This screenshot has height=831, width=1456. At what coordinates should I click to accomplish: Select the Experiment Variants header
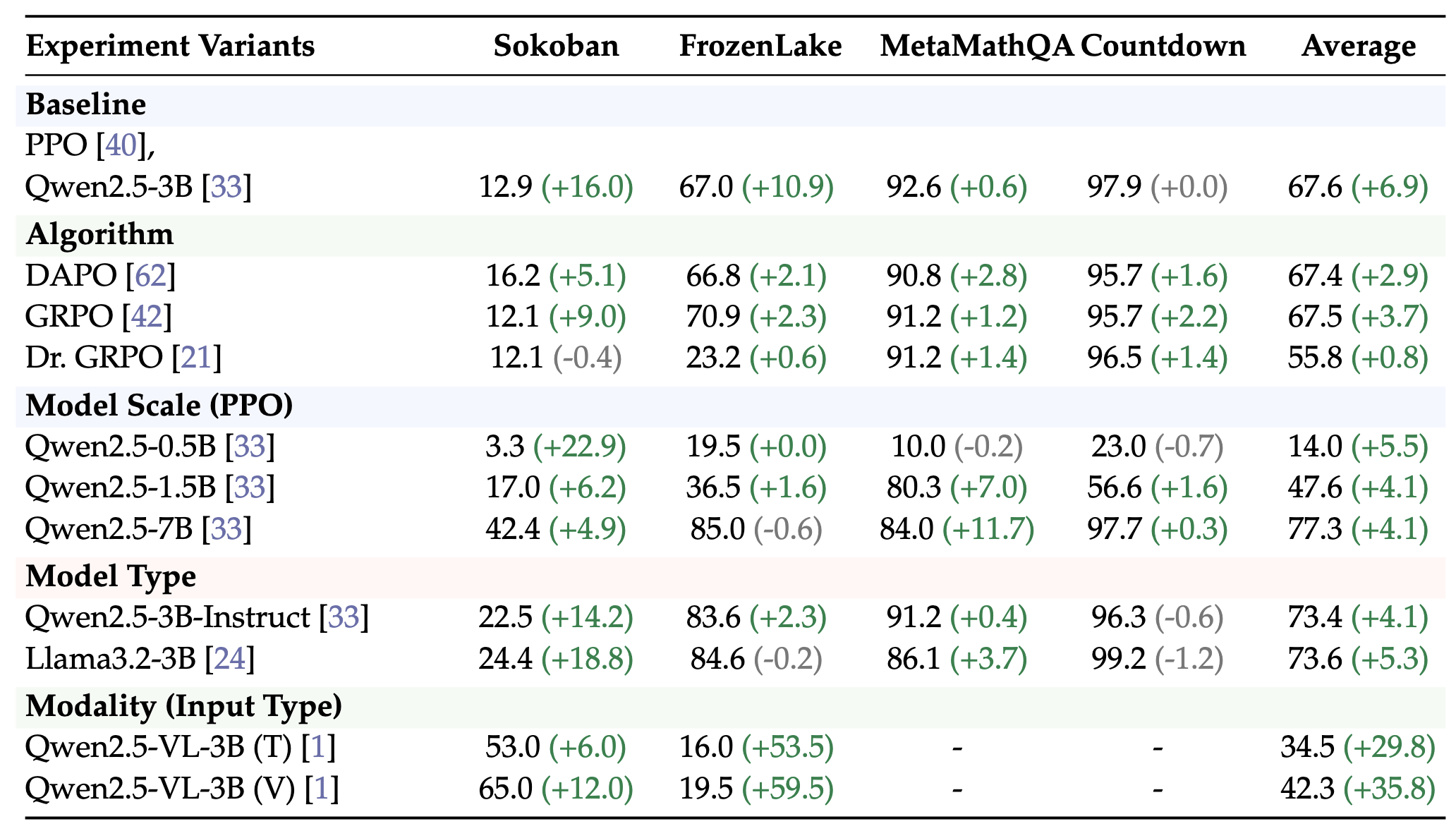pyautogui.click(x=170, y=47)
